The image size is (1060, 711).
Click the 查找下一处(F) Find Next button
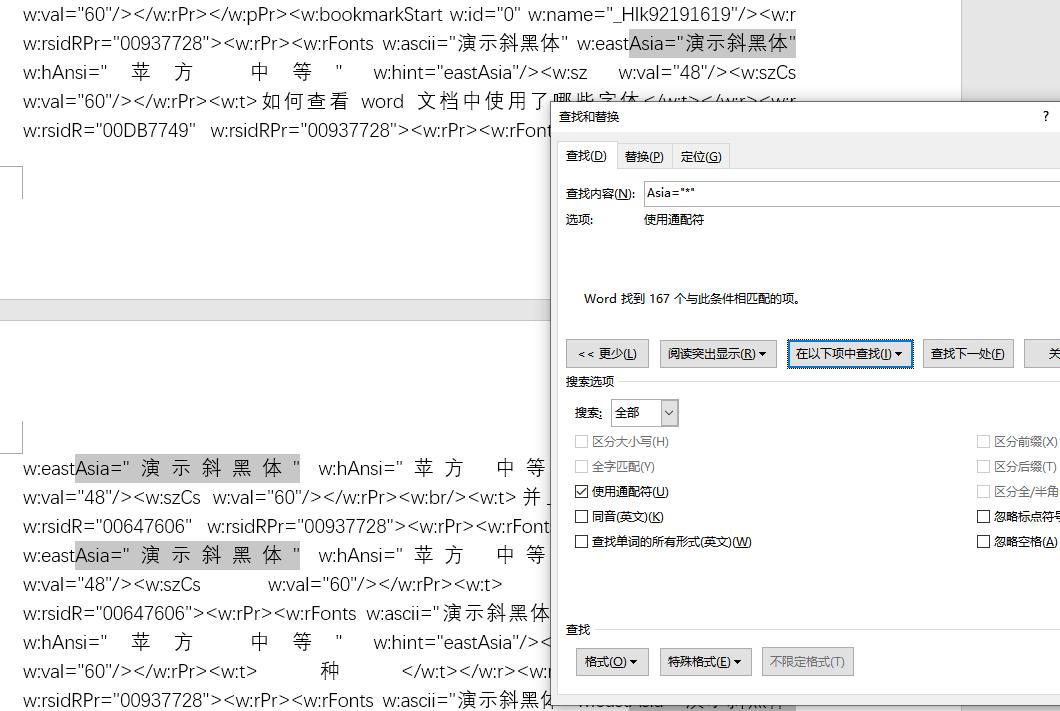[x=968, y=353]
